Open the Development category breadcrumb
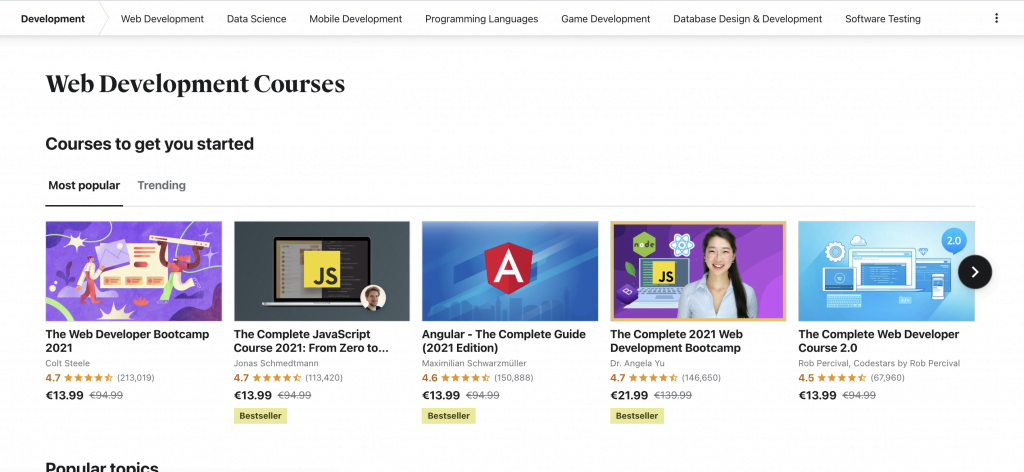Viewport: 1024px width, 472px height. [52, 18]
